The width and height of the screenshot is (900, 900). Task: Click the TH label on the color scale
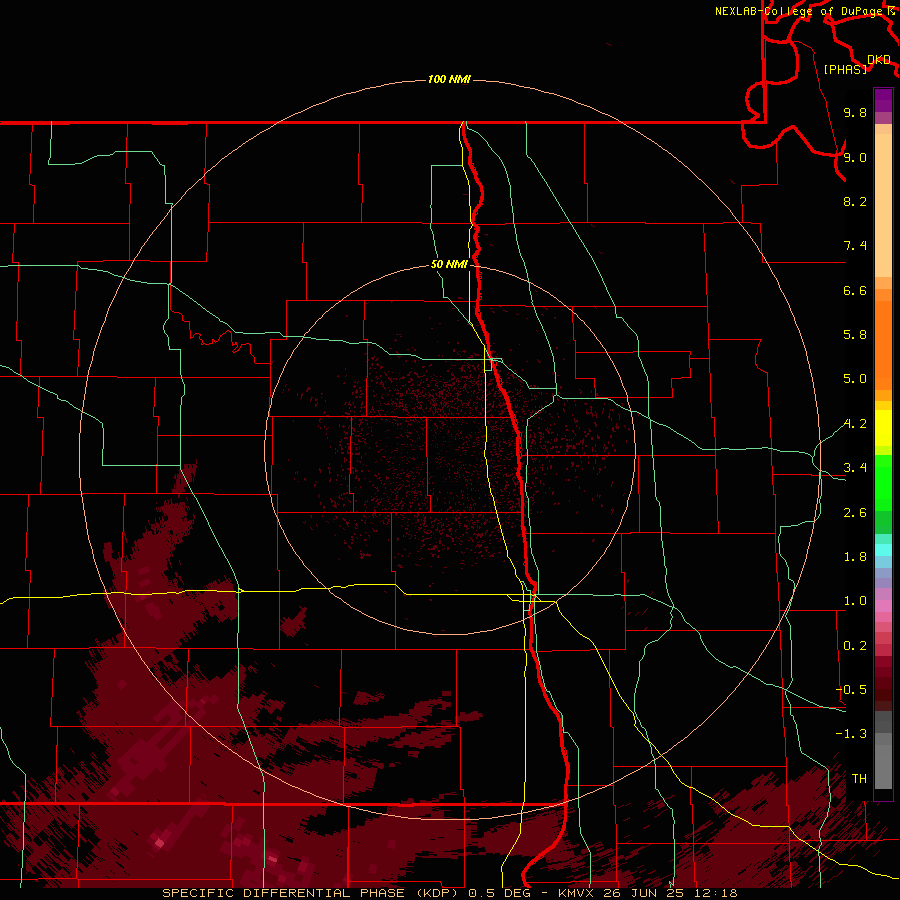coord(859,779)
